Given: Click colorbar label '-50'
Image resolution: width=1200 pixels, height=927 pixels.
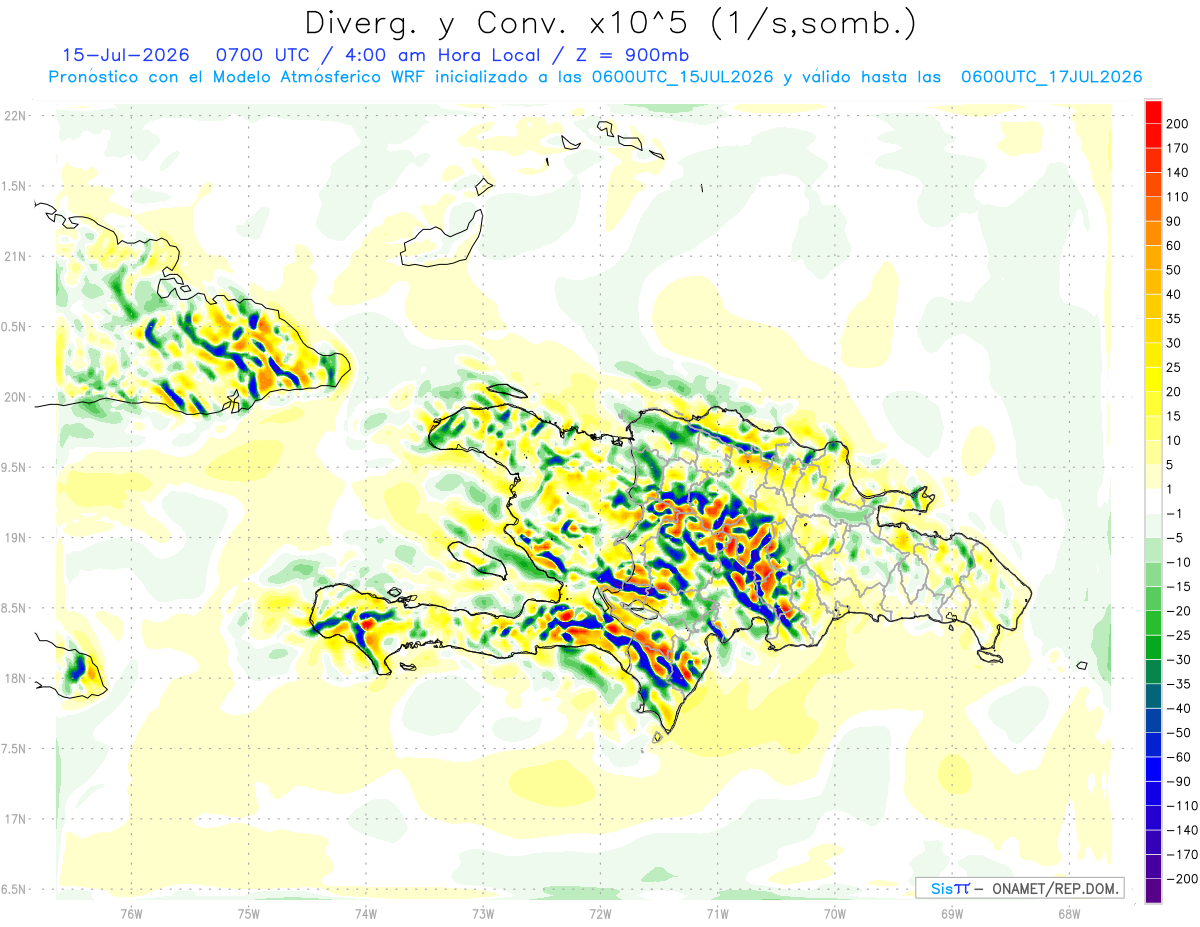Looking at the screenshot, I should [x=1178, y=732].
